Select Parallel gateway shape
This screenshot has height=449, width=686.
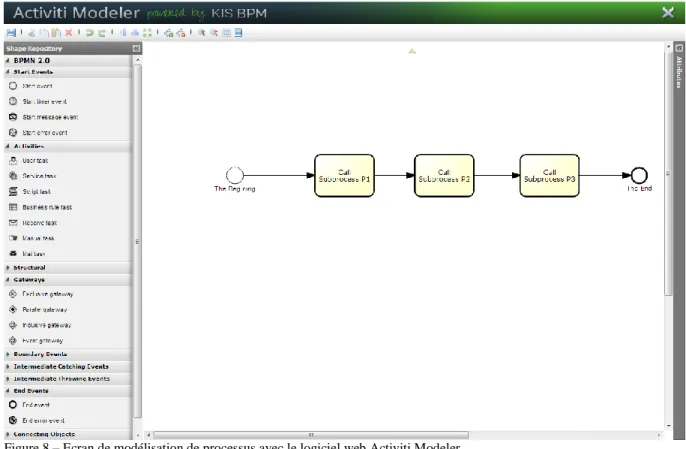[38, 310]
